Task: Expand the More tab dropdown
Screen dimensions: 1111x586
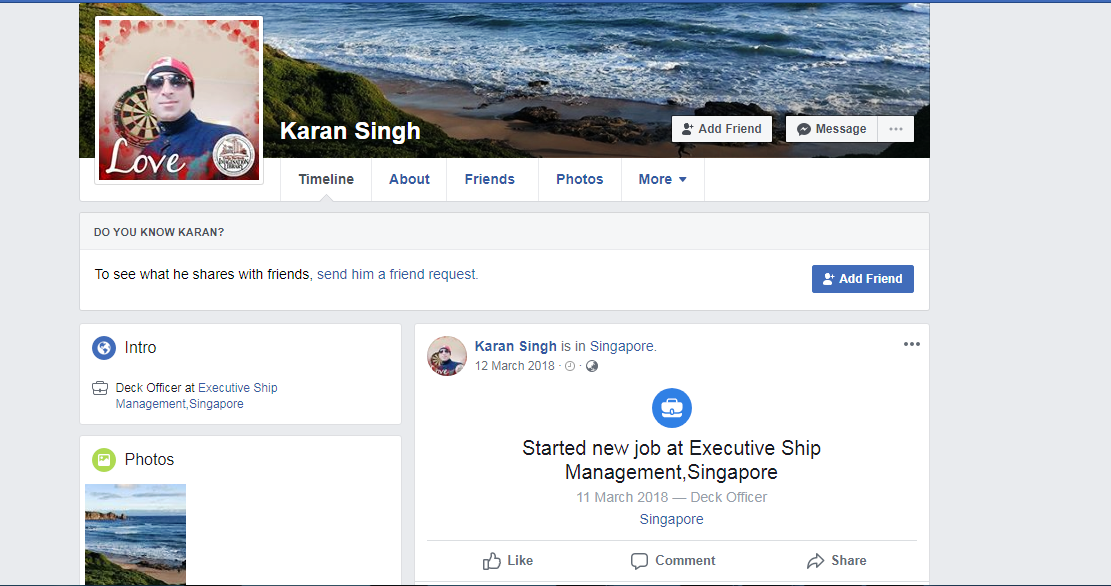Action: coord(662,179)
